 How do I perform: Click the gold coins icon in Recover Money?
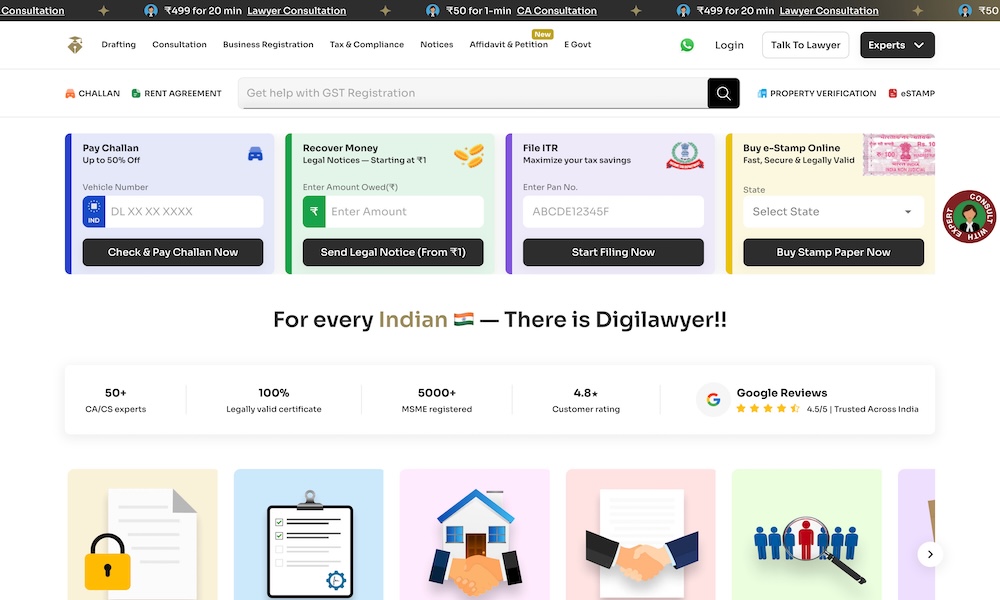(469, 156)
